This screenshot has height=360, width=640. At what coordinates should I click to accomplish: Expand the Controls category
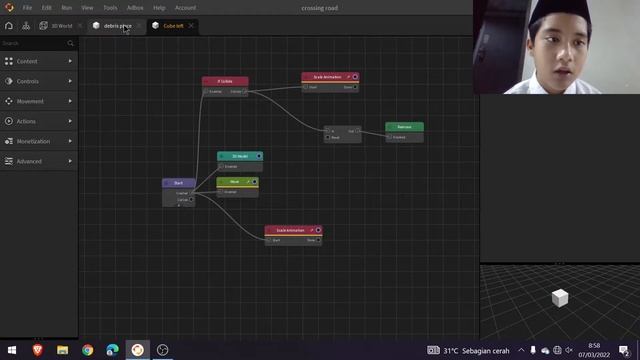(x=70, y=81)
